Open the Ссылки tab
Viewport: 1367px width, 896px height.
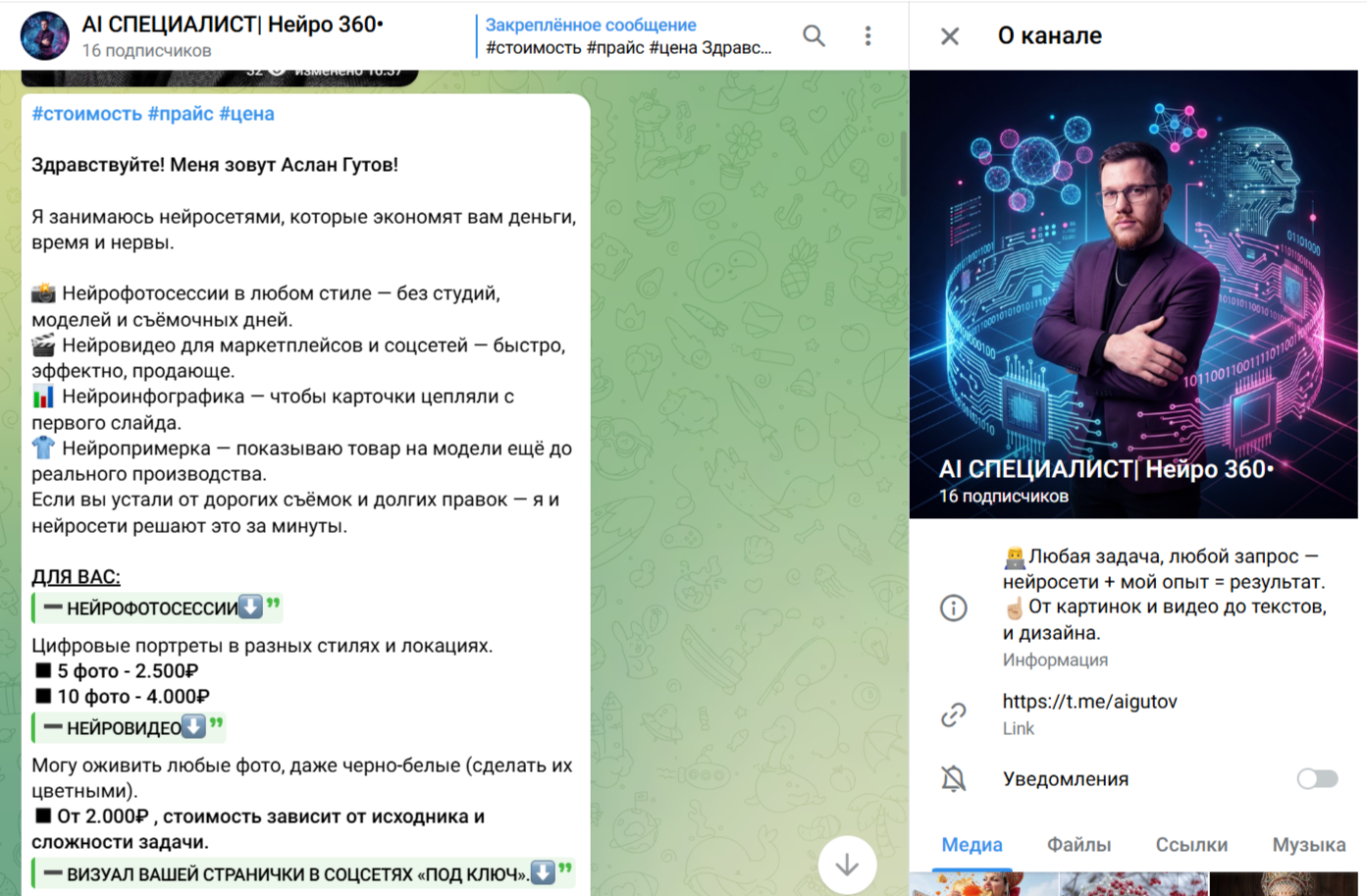tap(1191, 845)
